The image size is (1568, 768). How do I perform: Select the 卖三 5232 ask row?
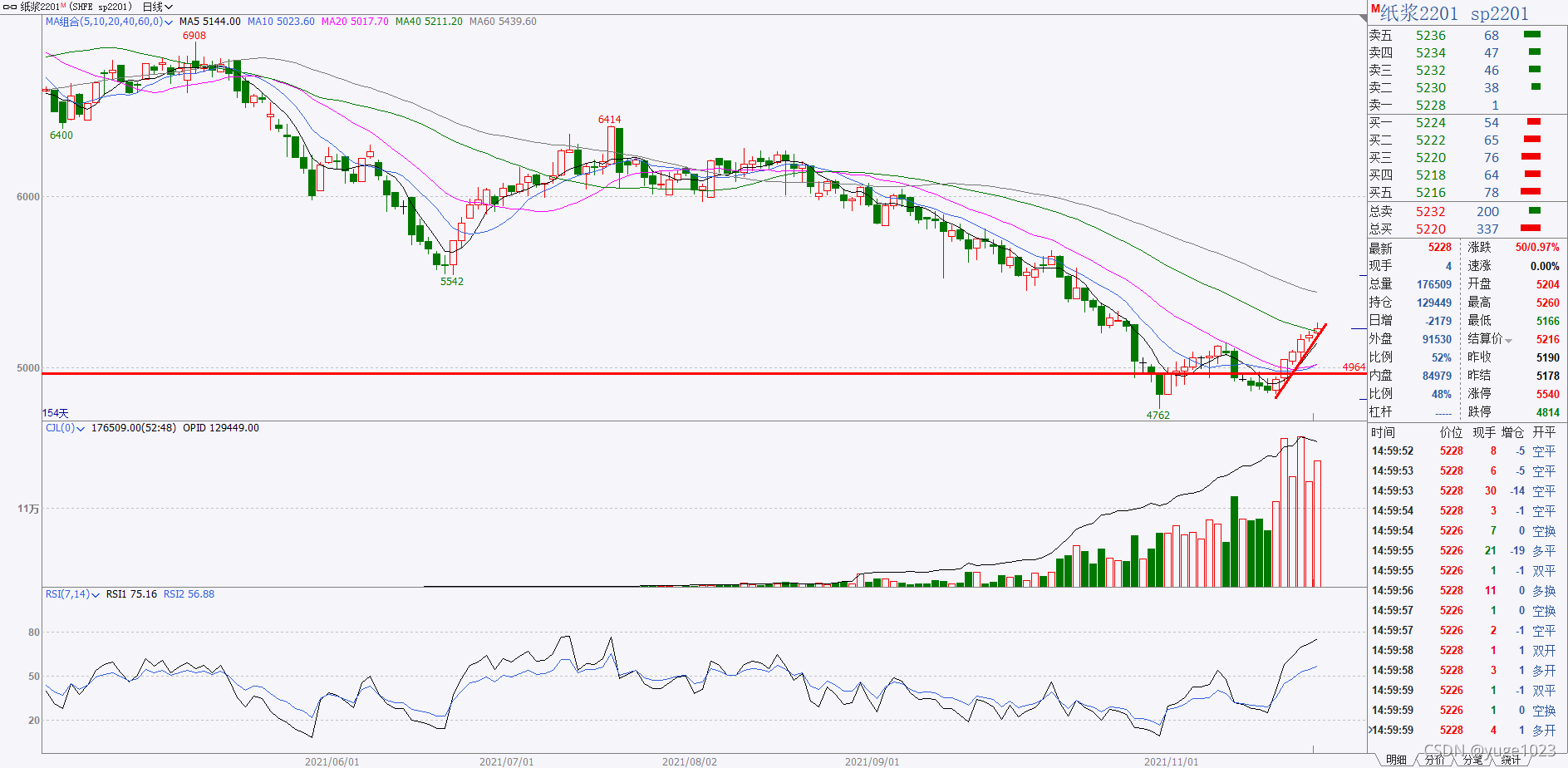(1467, 71)
